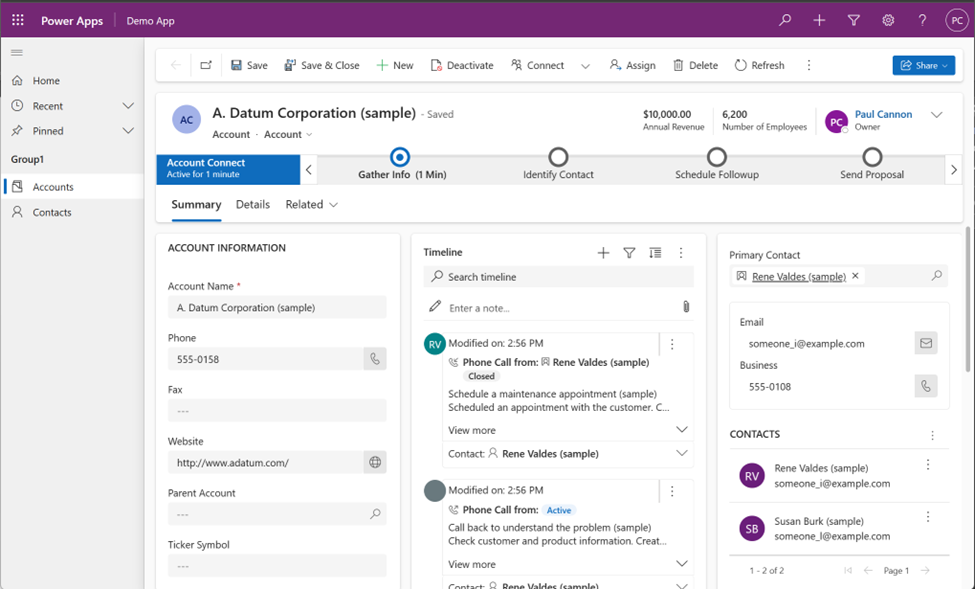Click the attachment paperclip in note box
975x589 pixels.
(x=685, y=307)
